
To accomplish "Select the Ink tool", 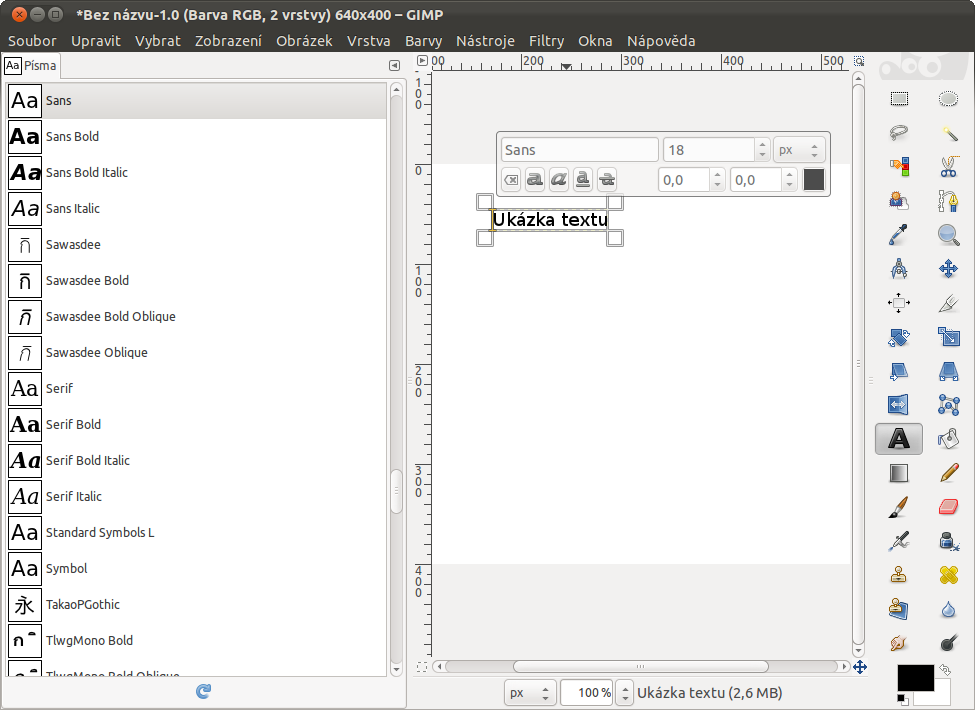I will tap(948, 541).
